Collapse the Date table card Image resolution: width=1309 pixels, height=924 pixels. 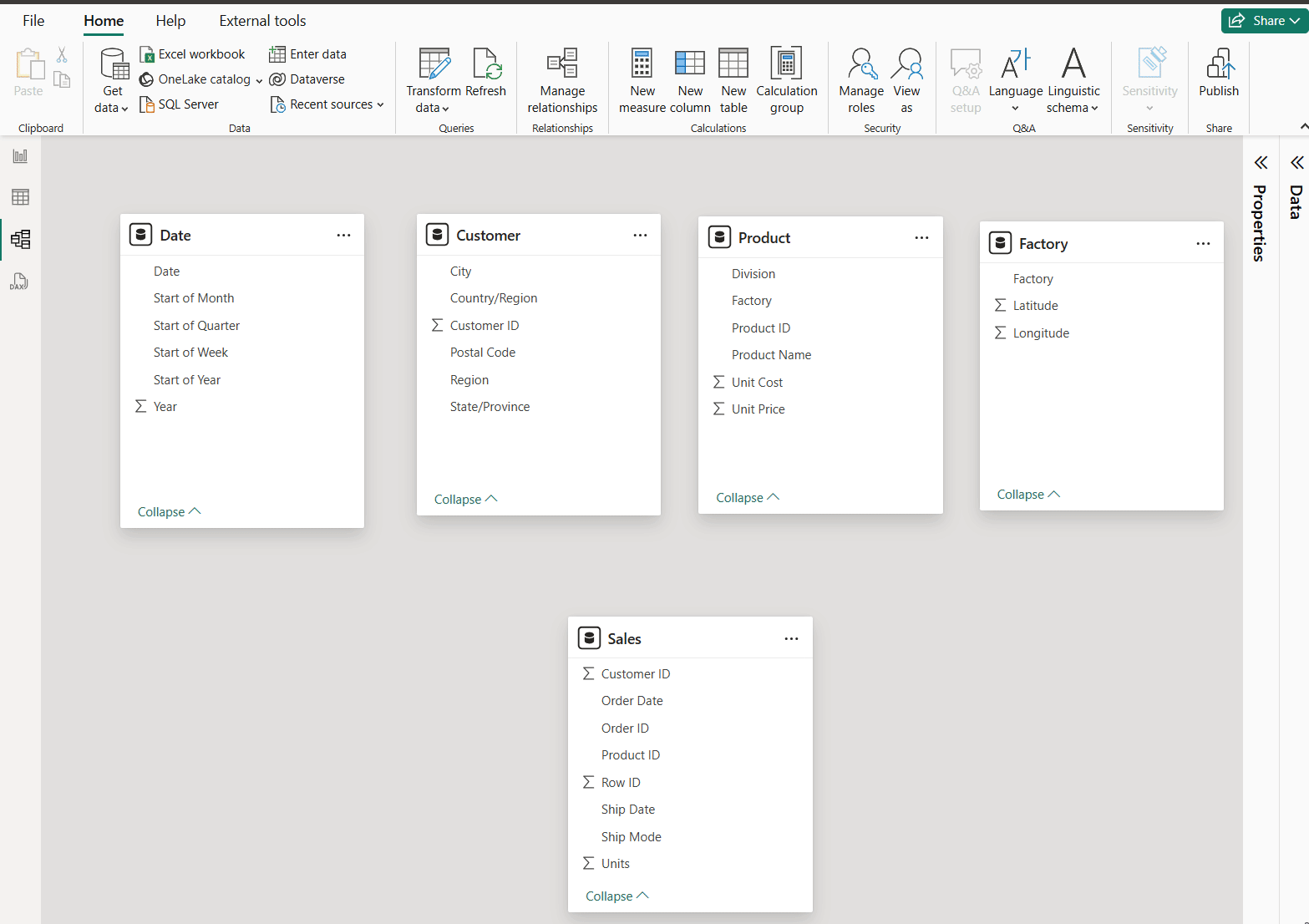click(x=170, y=512)
